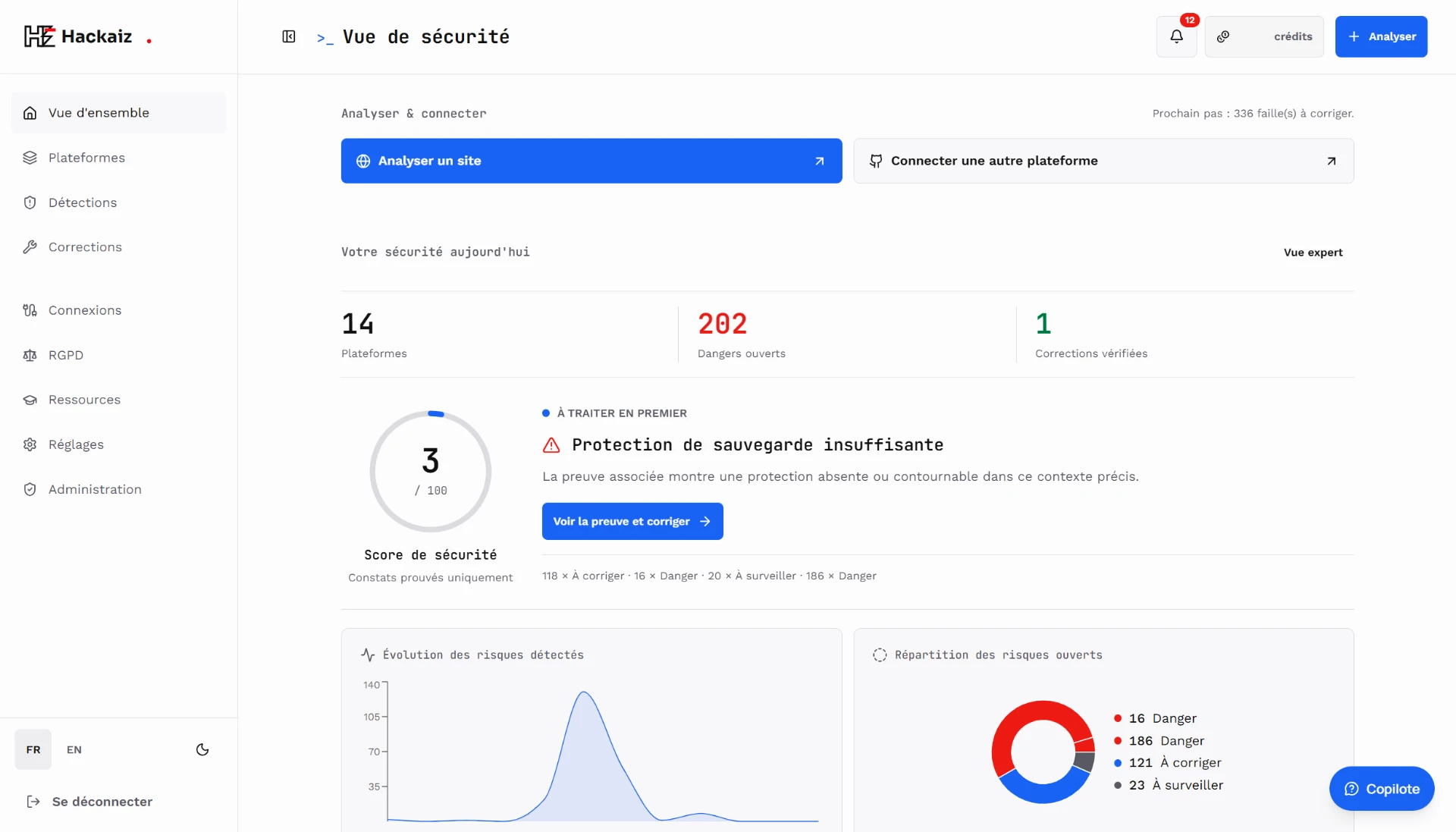
Task: Go to Plateformes section
Action: (x=119, y=158)
